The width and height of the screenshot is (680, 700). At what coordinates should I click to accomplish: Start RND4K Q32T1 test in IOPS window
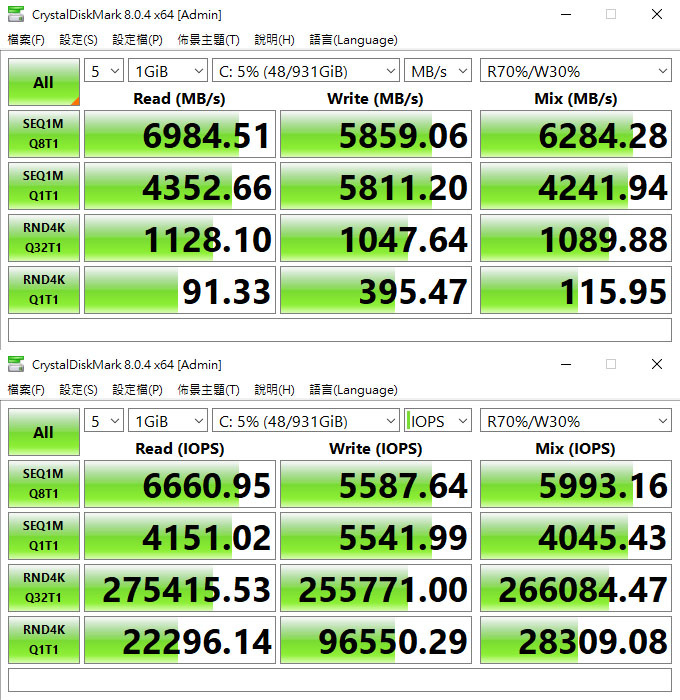(44, 588)
